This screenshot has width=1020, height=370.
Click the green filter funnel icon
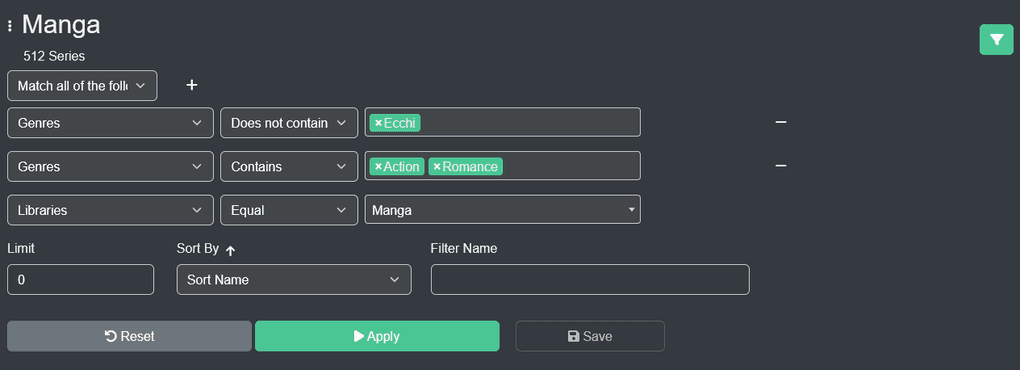(x=996, y=40)
